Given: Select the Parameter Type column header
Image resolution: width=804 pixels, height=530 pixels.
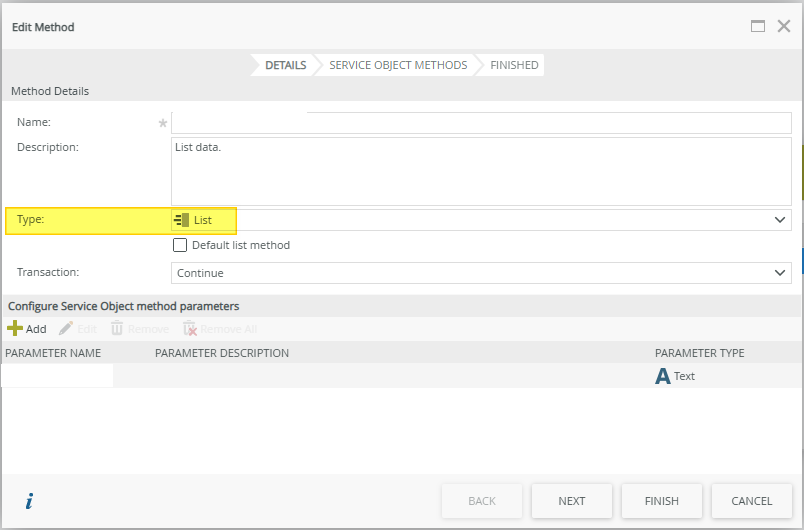Looking at the screenshot, I should point(699,353).
